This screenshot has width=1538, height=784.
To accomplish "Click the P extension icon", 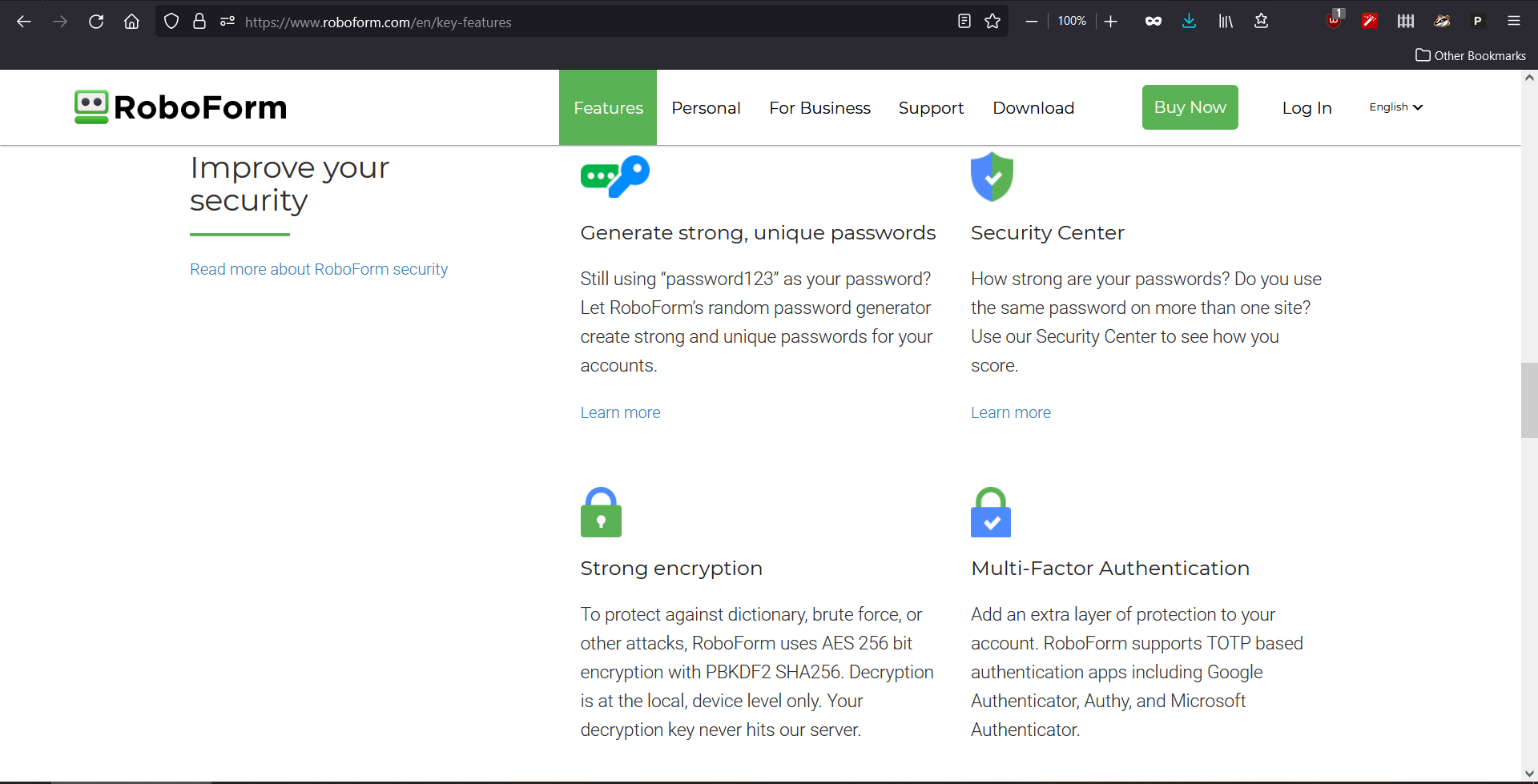I will [1478, 22].
